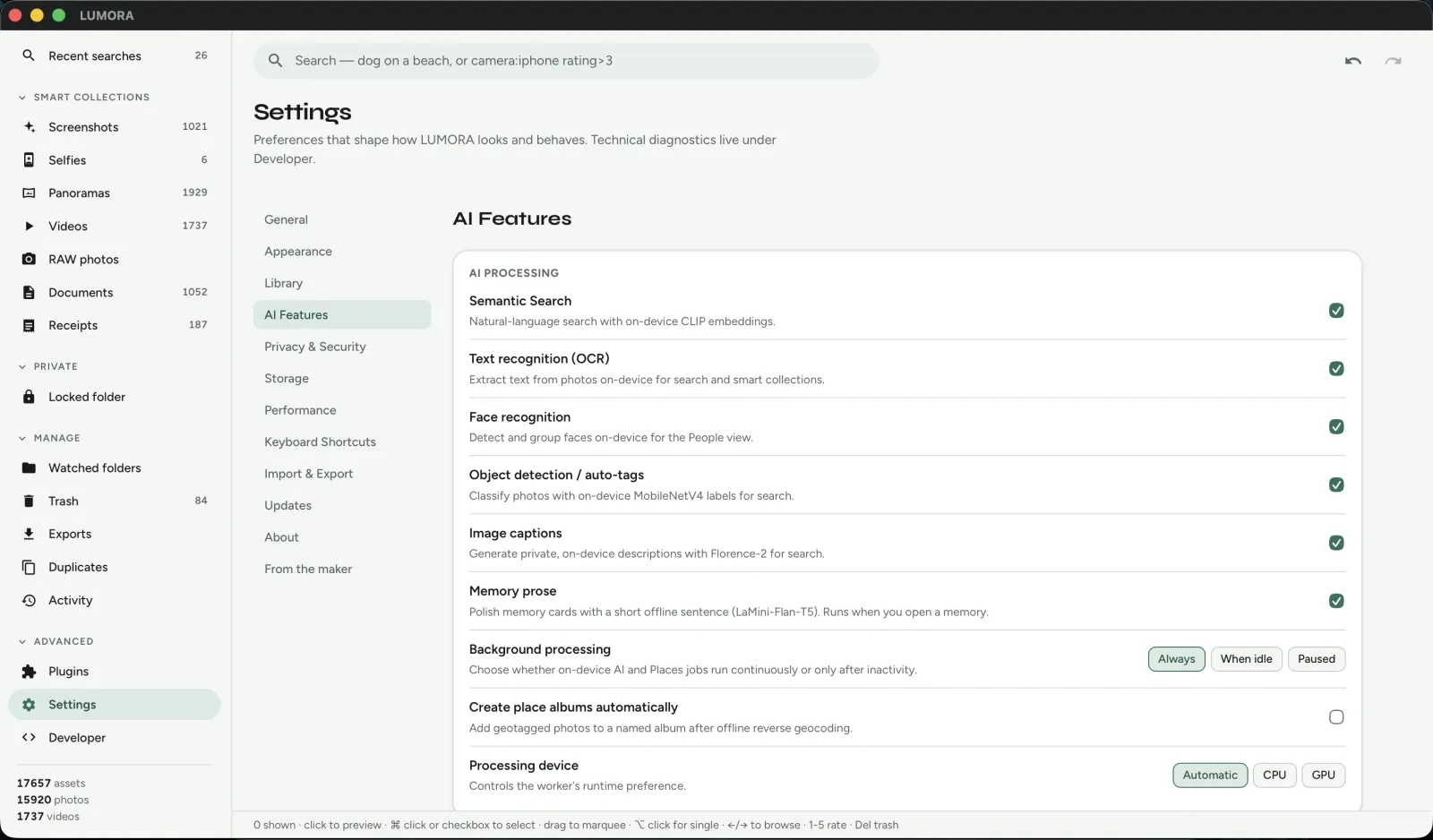Choose CPU as processing device
The width and height of the screenshot is (1433, 840).
(x=1274, y=776)
